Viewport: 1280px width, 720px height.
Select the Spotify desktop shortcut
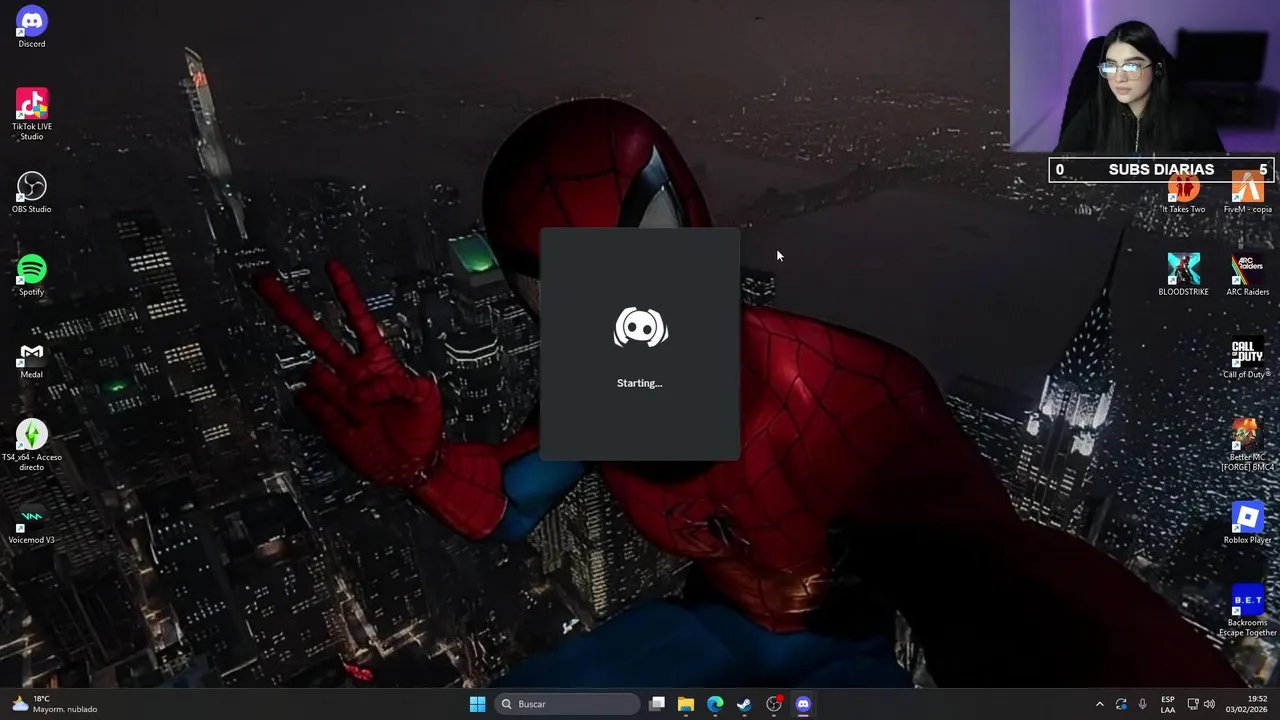[x=31, y=276]
